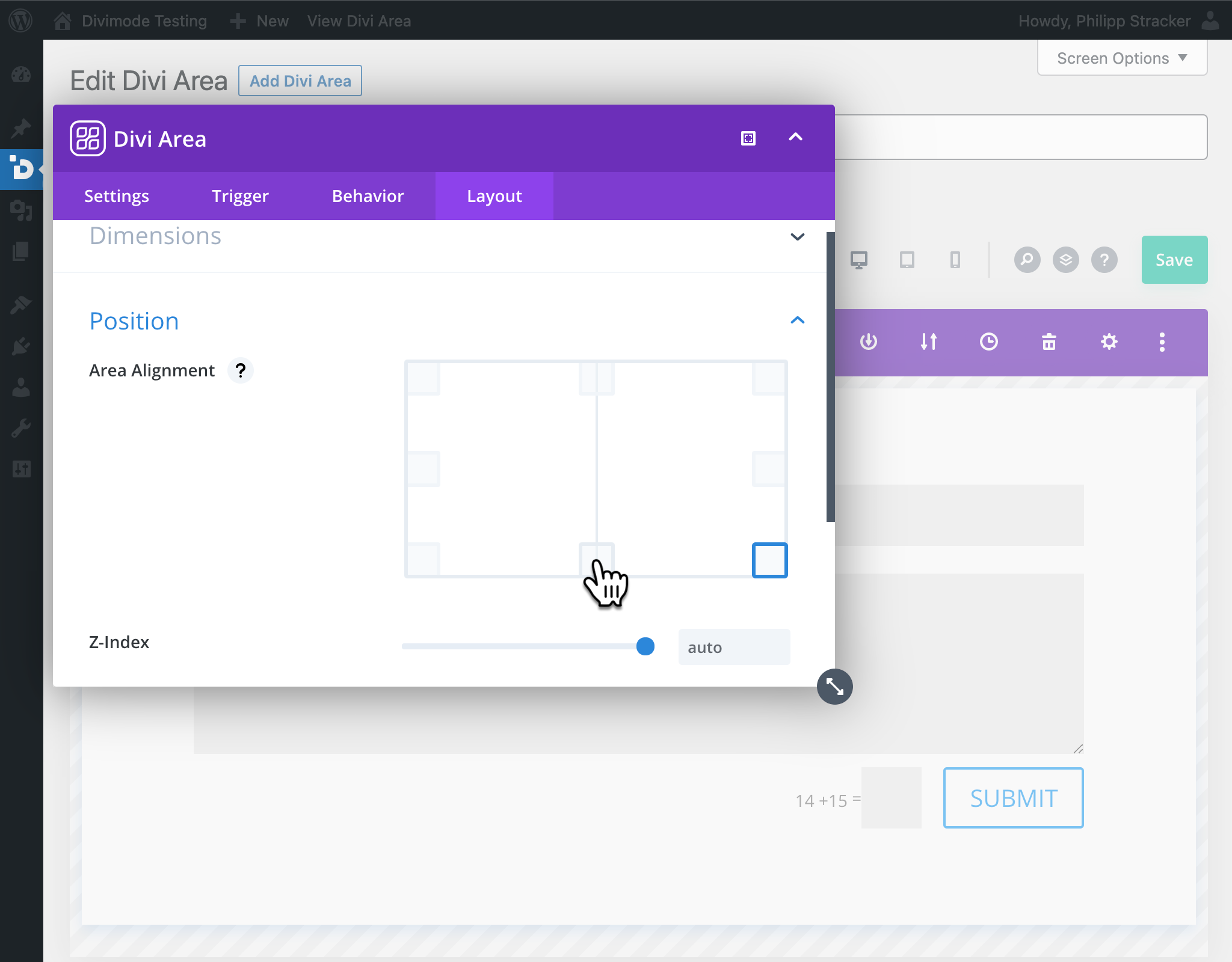The image size is (1232, 962).
Task: Open the Trigger tab
Action: pyautogui.click(x=240, y=196)
